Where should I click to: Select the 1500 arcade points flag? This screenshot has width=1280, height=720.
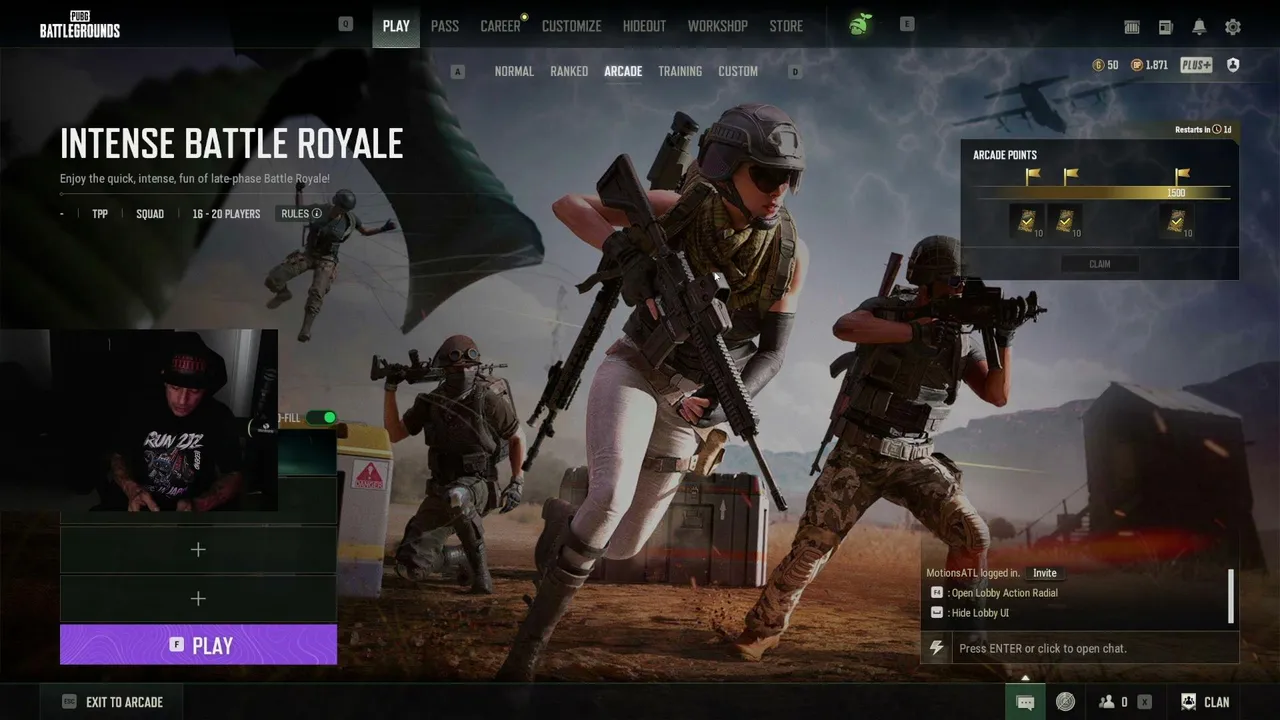(x=1182, y=176)
